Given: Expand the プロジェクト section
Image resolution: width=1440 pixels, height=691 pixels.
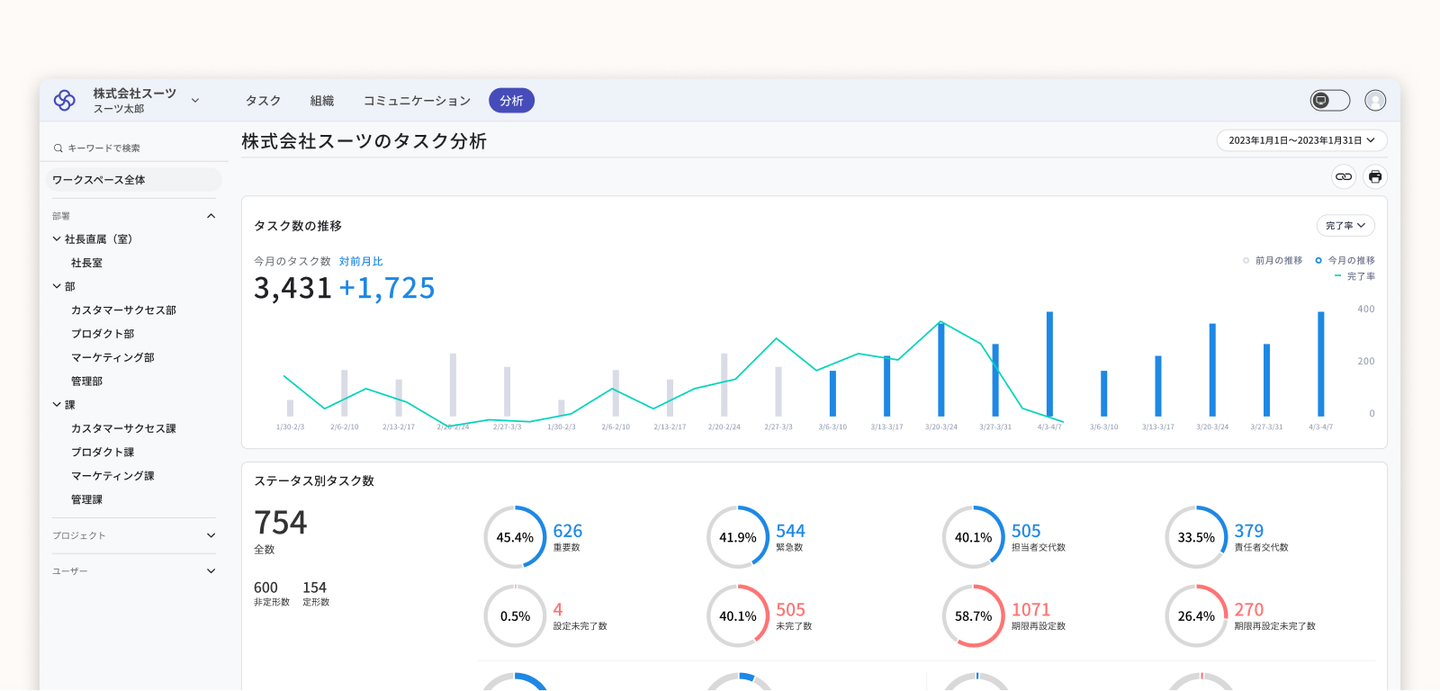Looking at the screenshot, I should (x=211, y=536).
